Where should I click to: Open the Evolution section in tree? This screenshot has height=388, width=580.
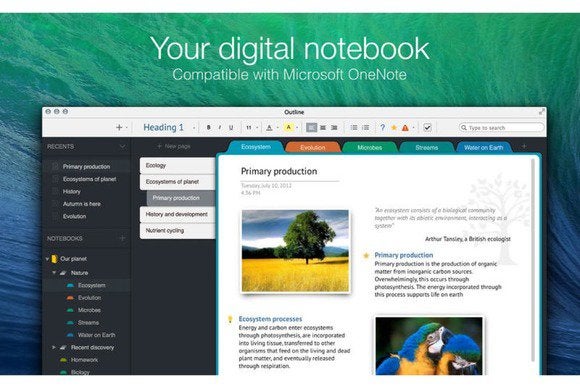pyautogui.click(x=89, y=298)
